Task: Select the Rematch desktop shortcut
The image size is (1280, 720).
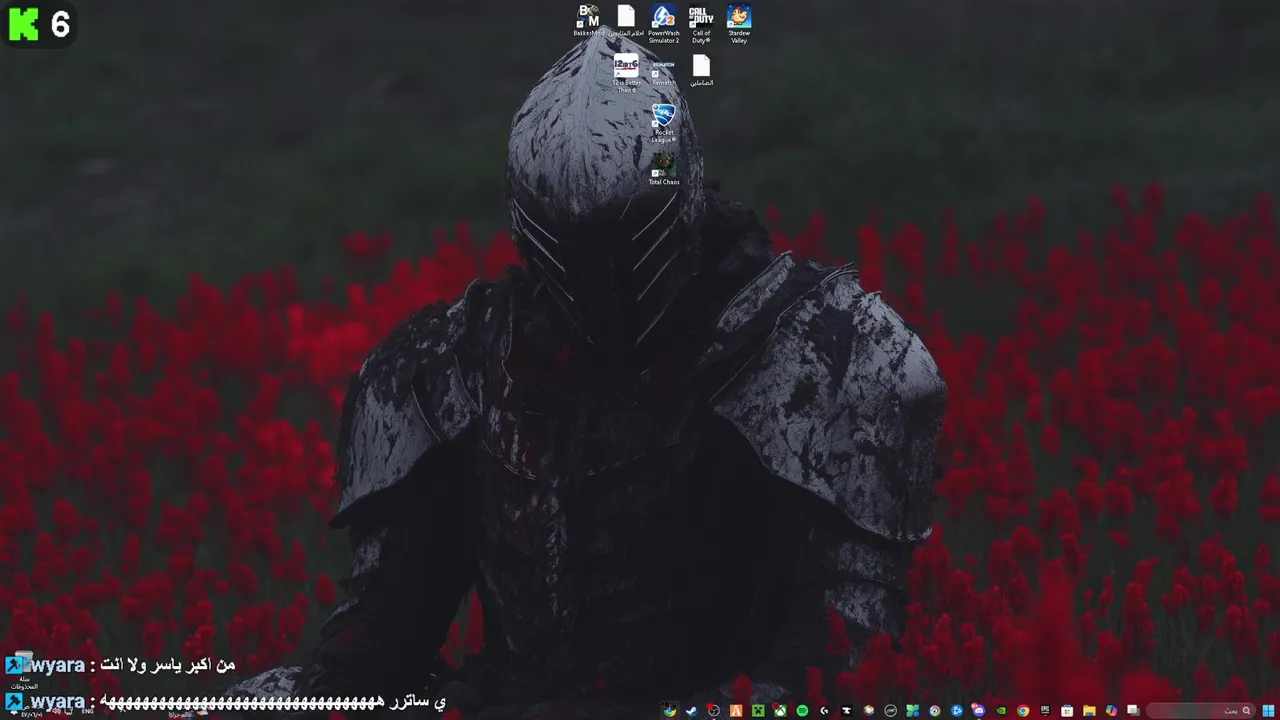Action: click(663, 71)
